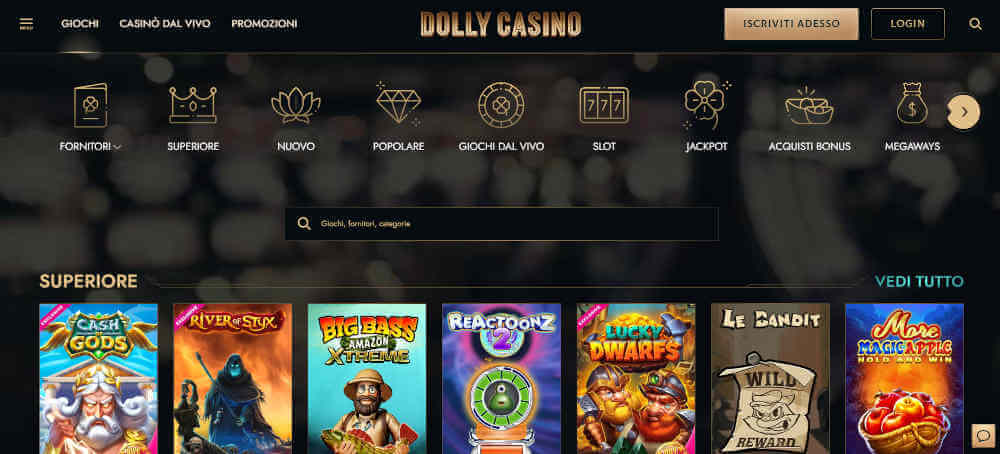The image size is (1000, 454).
Task: Choose the Nuovo lotus icon
Action: point(296,105)
